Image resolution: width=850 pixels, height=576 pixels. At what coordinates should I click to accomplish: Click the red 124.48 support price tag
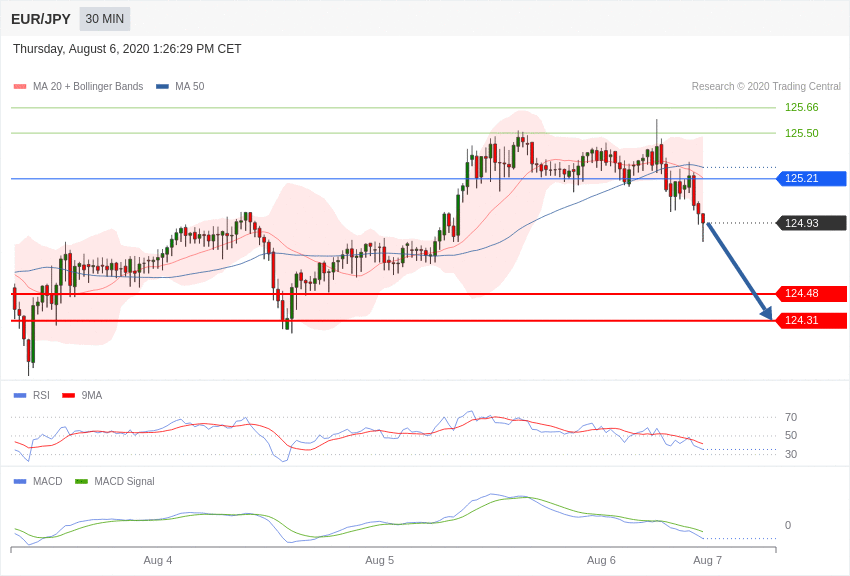812,294
